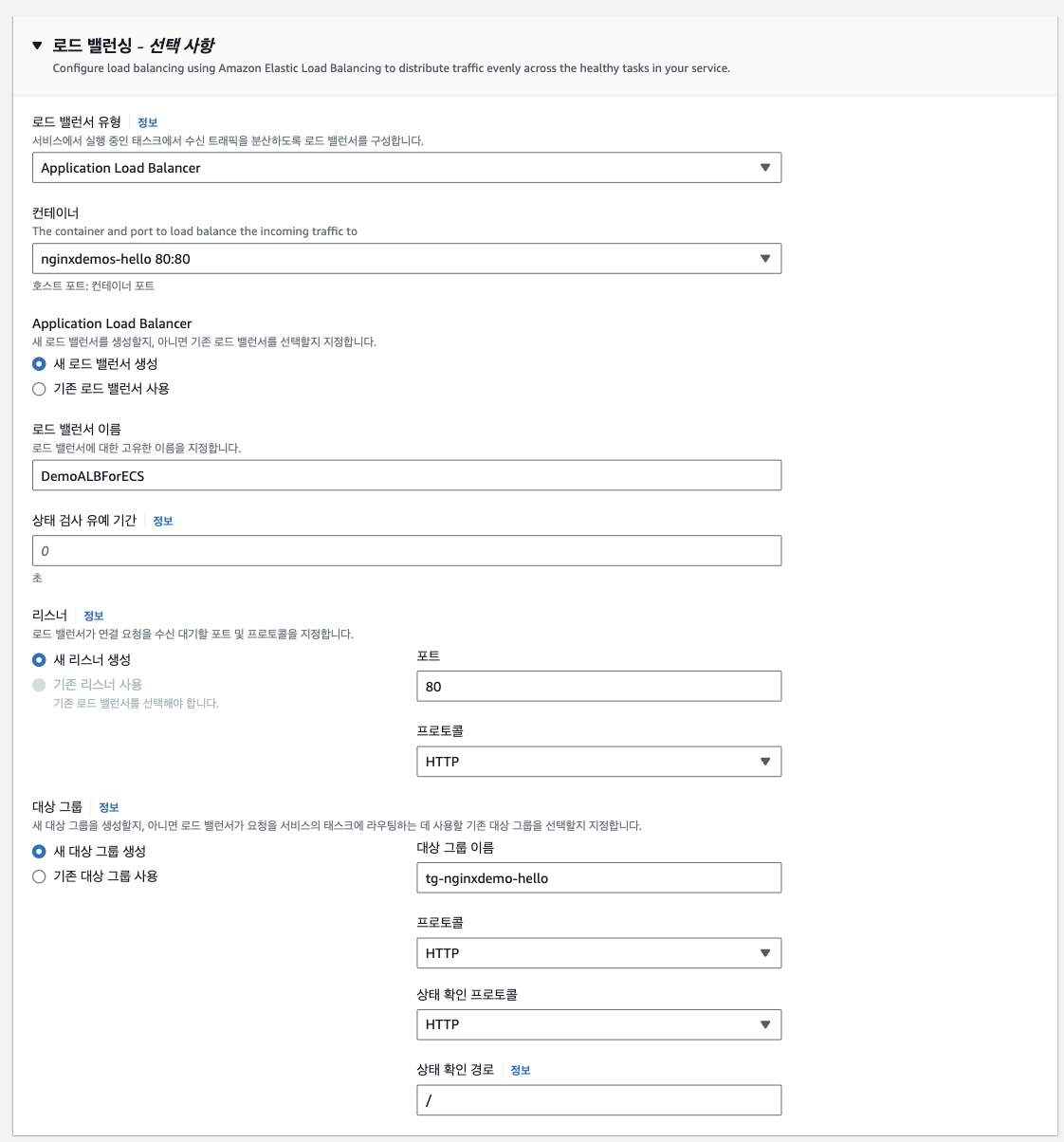Click the 상태 확인 경로 input field
Screen dimensions: 1064x1142
[x=598, y=1100]
